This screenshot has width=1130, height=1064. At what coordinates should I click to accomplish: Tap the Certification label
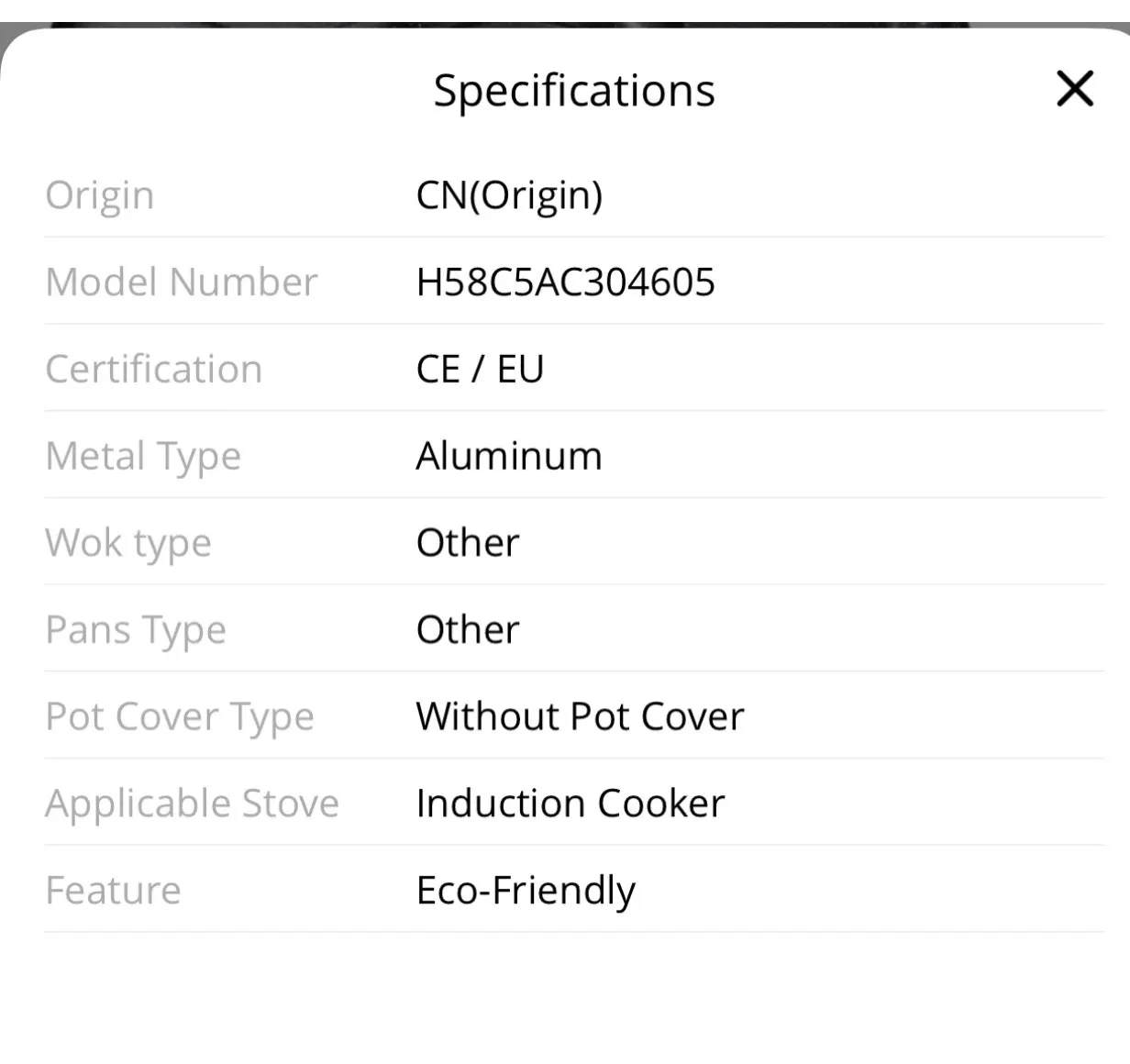click(154, 369)
